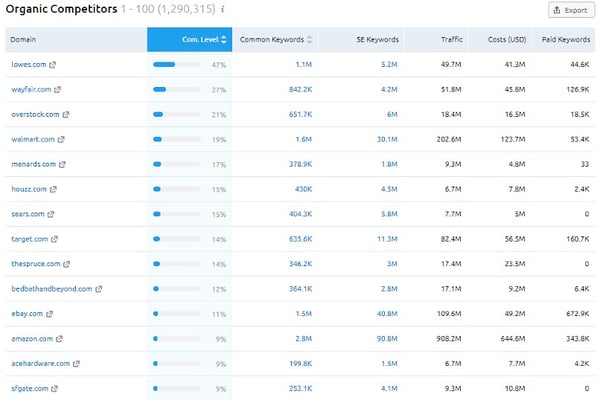Open lowes.com SE keywords value 5.2M
The image size is (600, 400).
389,65
